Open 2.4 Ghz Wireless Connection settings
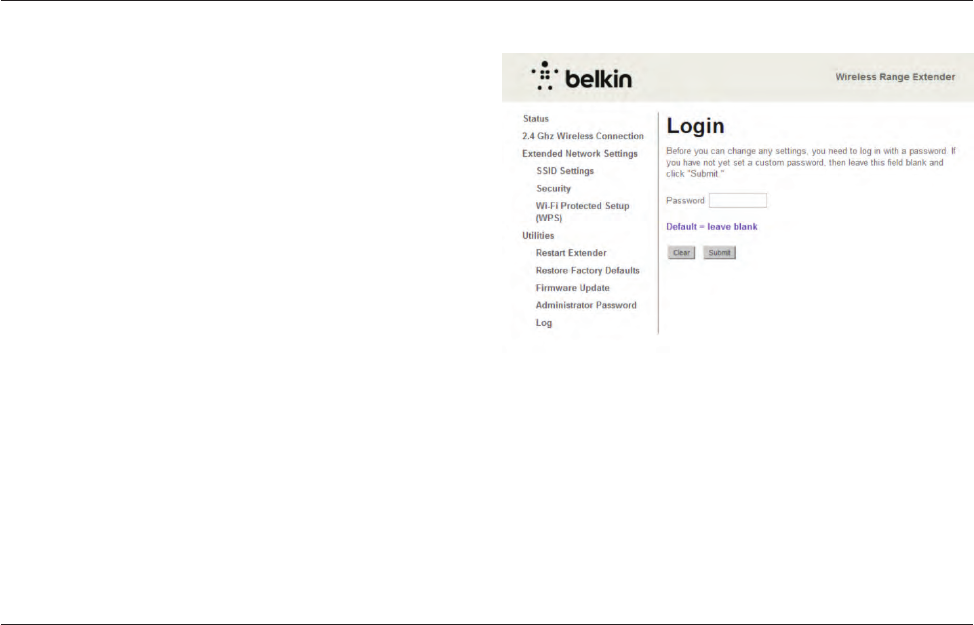Image resolution: width=974 pixels, height=625 pixels. coord(583,136)
